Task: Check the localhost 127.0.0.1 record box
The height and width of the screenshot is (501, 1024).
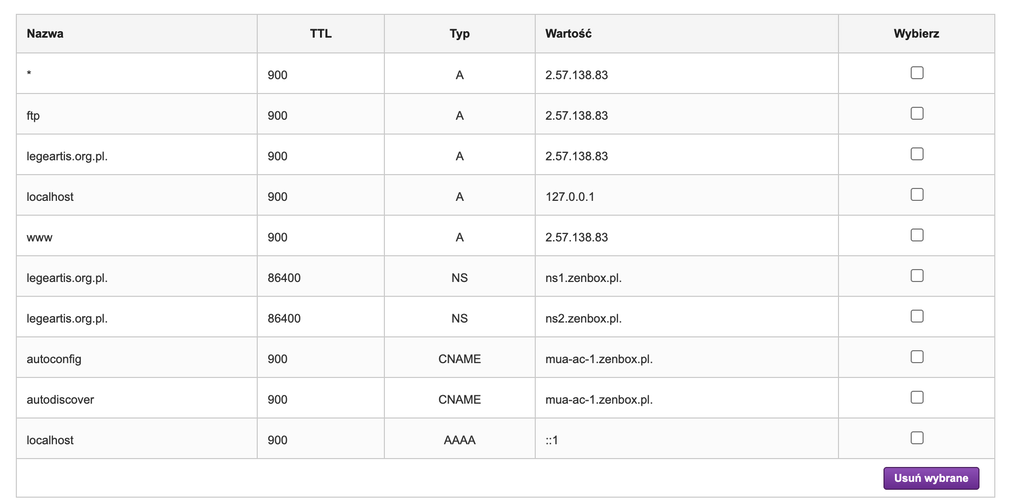Action: (916, 195)
